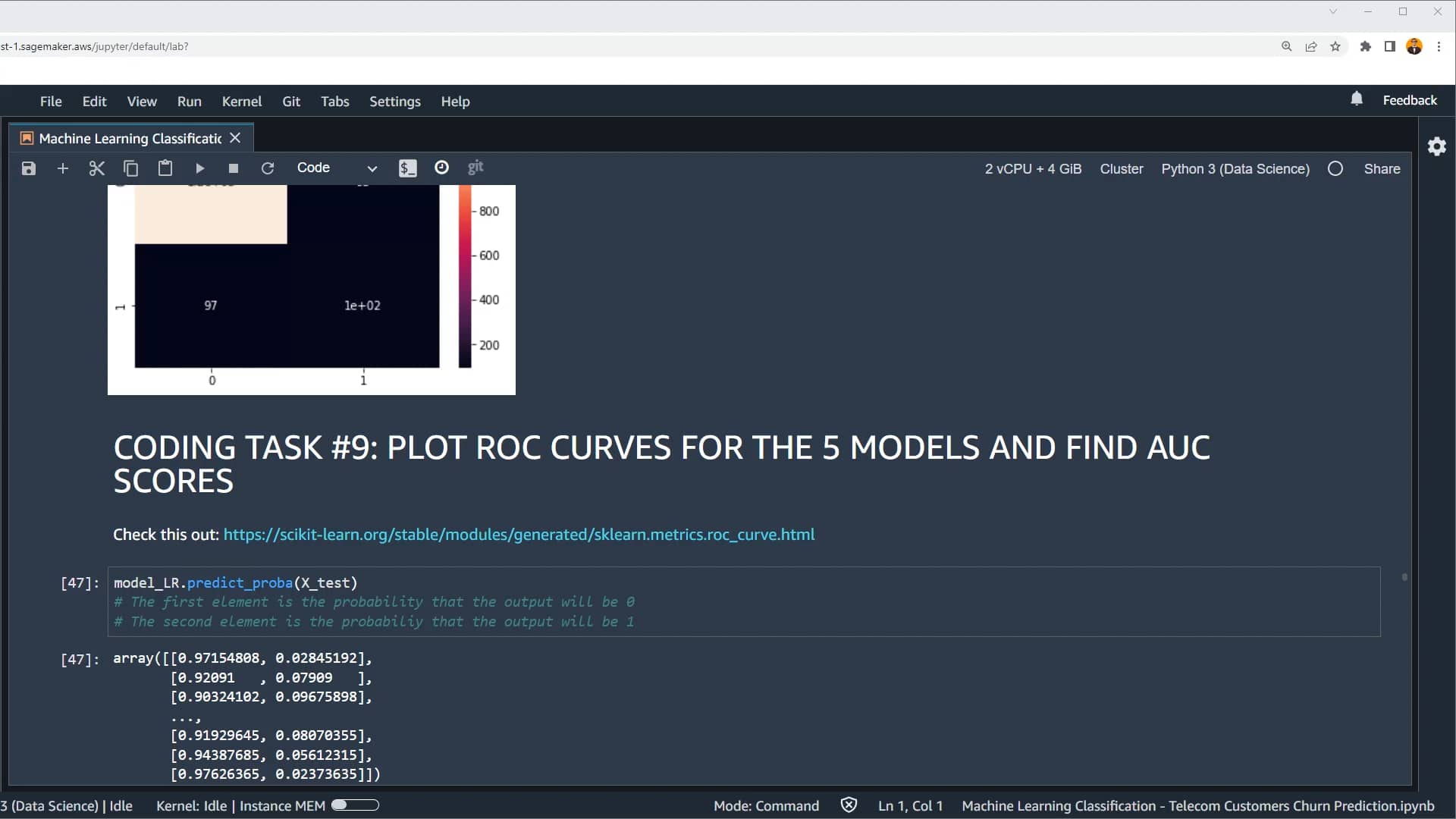The image size is (1456, 819).
Task: Expand the browser dropdown chevron at top right
Action: point(1332,11)
